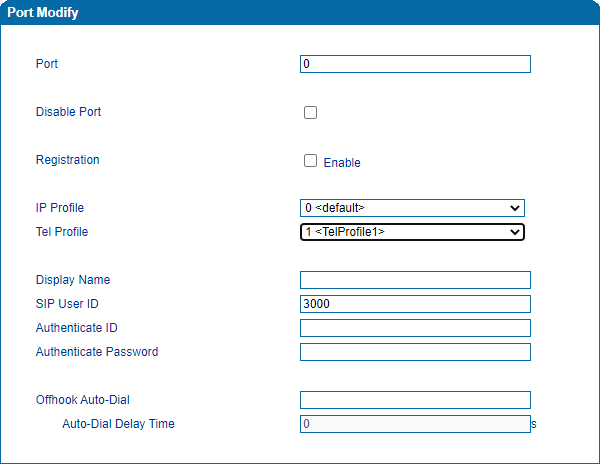This screenshot has width=600, height=464.
Task: Focus the Offhook Auto-Dial input
Action: (414, 400)
